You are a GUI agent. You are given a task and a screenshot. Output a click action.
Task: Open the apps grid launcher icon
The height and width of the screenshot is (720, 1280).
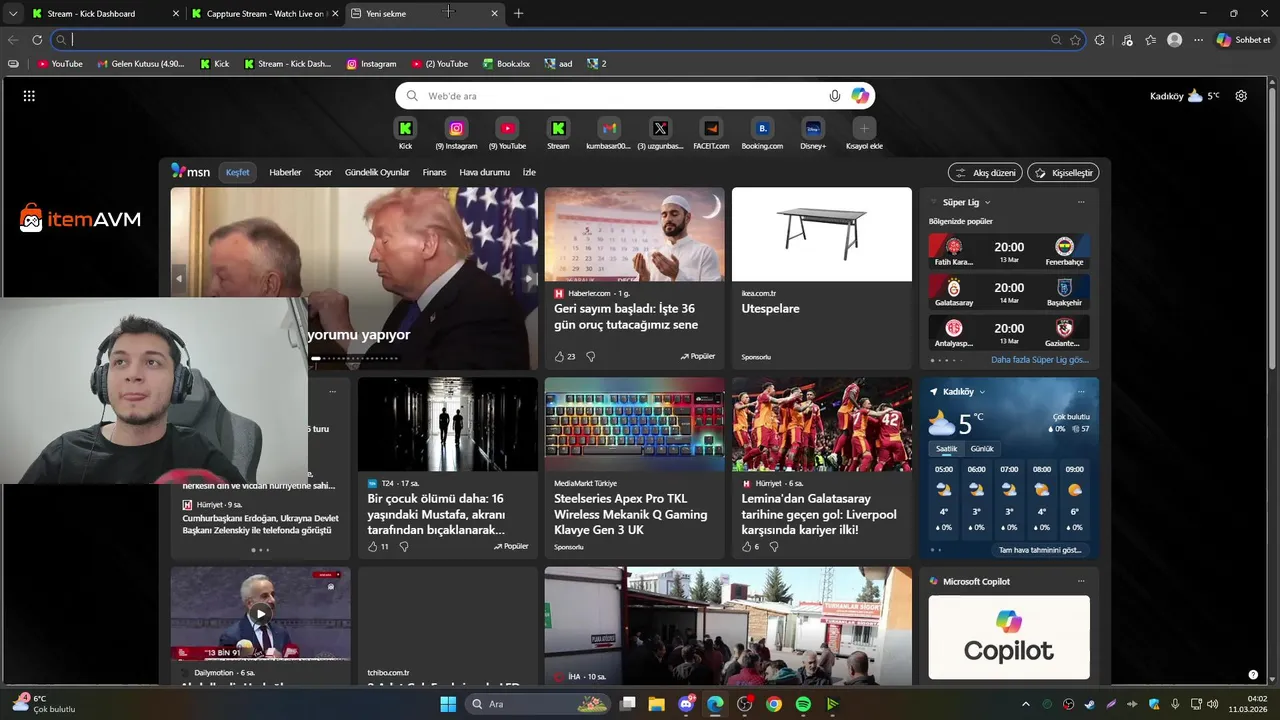pyautogui.click(x=29, y=96)
